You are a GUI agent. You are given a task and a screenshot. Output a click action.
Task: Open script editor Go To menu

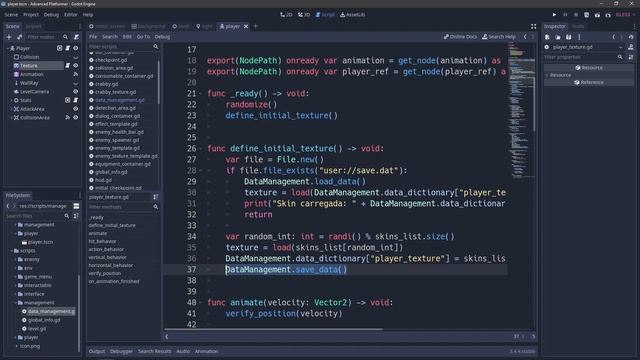(x=143, y=37)
